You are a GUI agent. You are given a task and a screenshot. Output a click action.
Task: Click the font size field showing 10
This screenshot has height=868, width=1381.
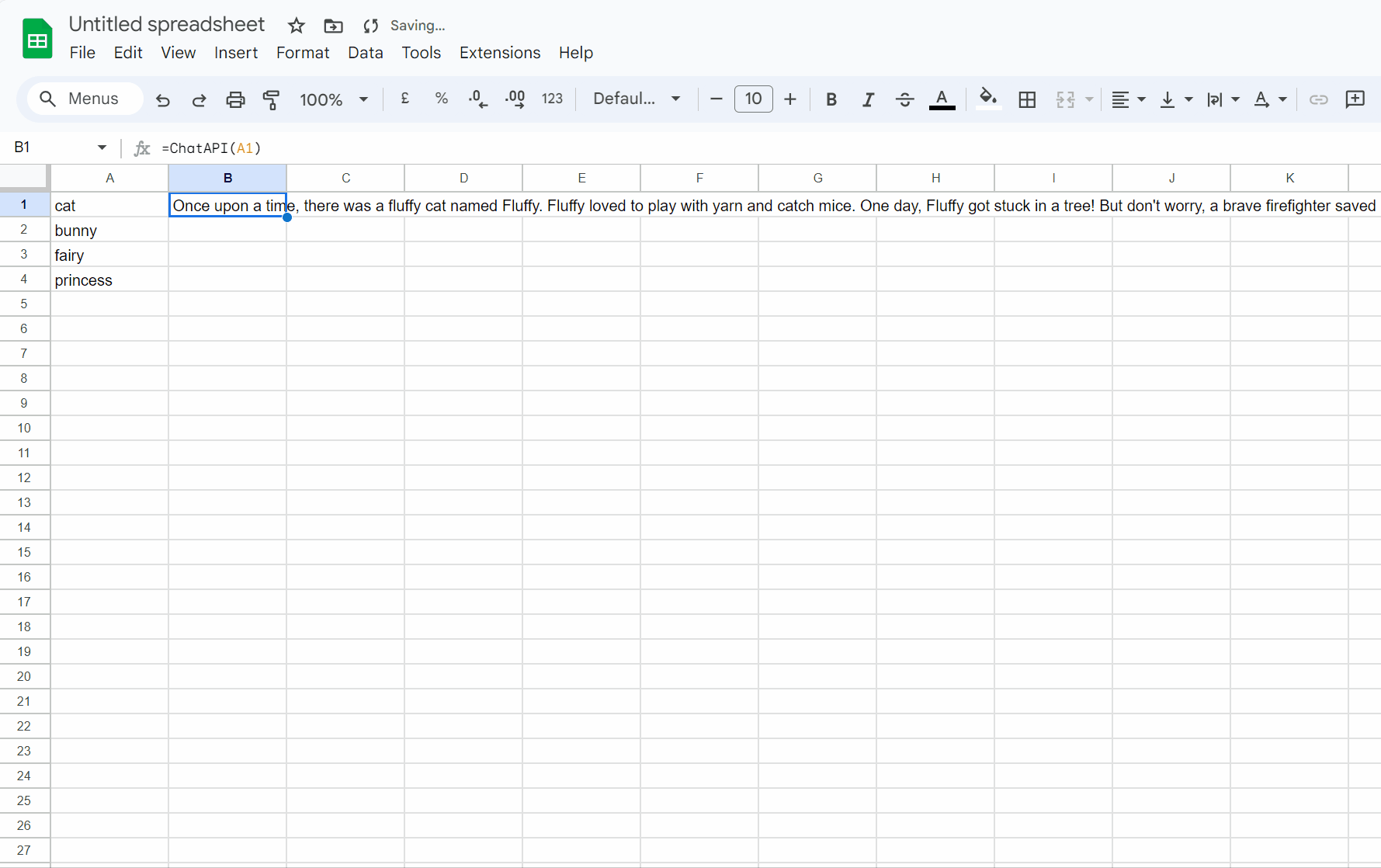[753, 99]
